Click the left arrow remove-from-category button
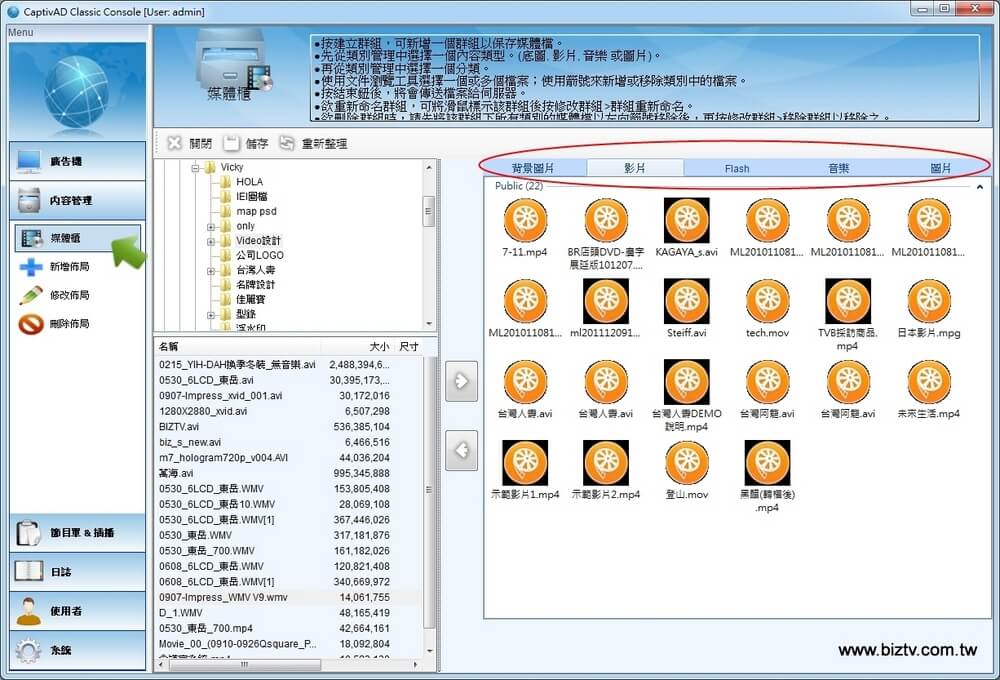1000x680 pixels. click(x=461, y=450)
